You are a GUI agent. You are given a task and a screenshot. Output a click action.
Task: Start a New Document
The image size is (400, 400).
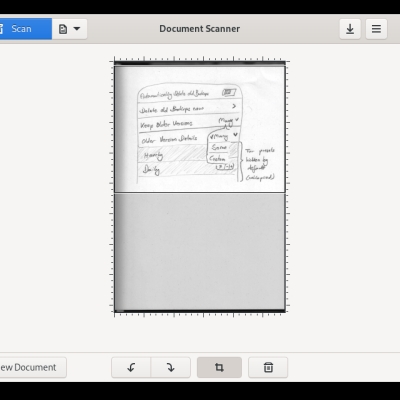click(x=33, y=367)
